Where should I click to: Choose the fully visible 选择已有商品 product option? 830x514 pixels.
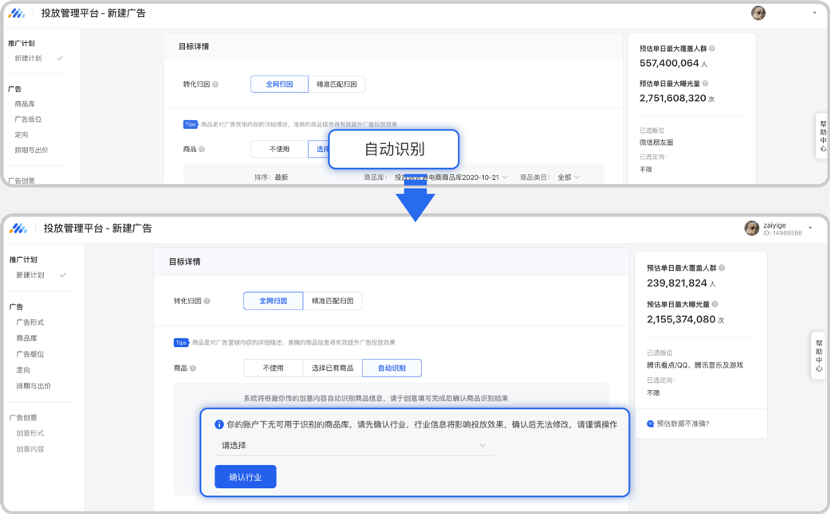332,368
